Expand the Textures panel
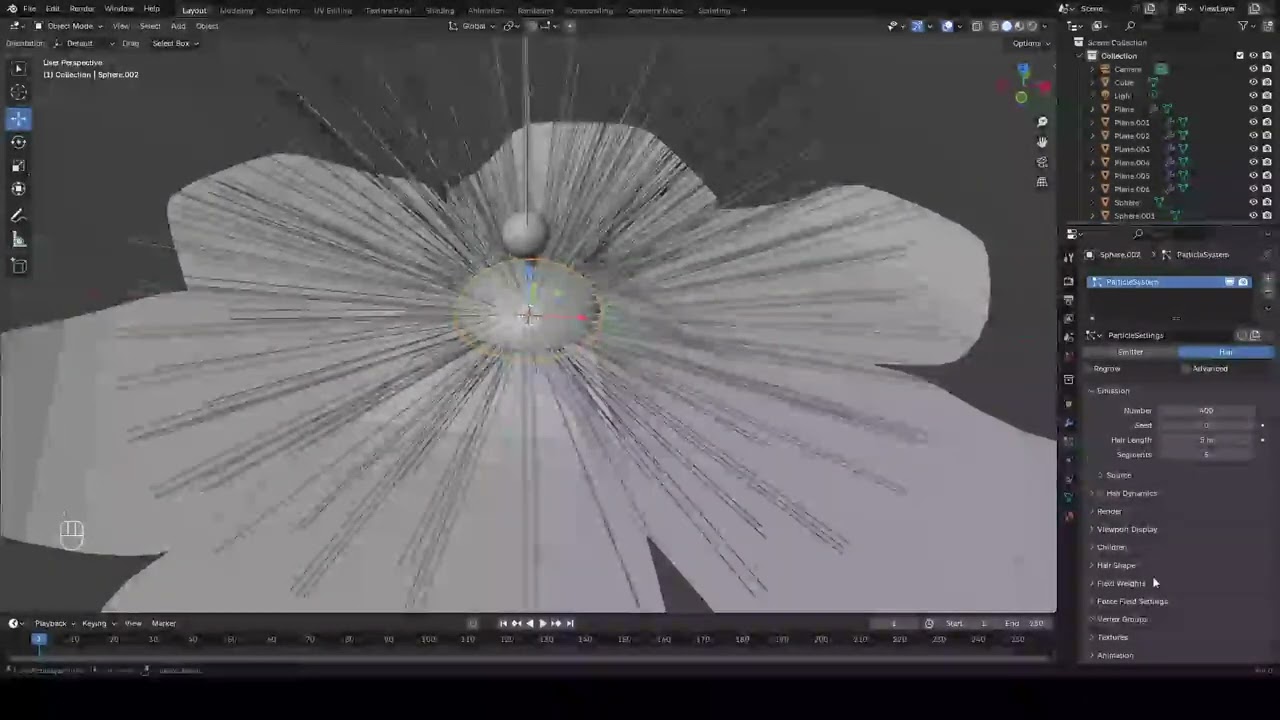Screen dimensions: 1280x720 tap(1111, 637)
